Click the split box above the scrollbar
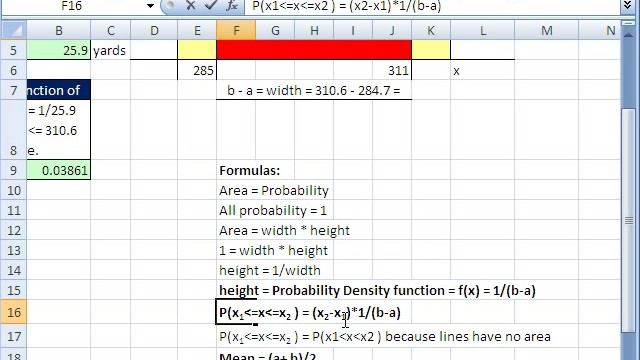640x360 pixels. pos(629,24)
